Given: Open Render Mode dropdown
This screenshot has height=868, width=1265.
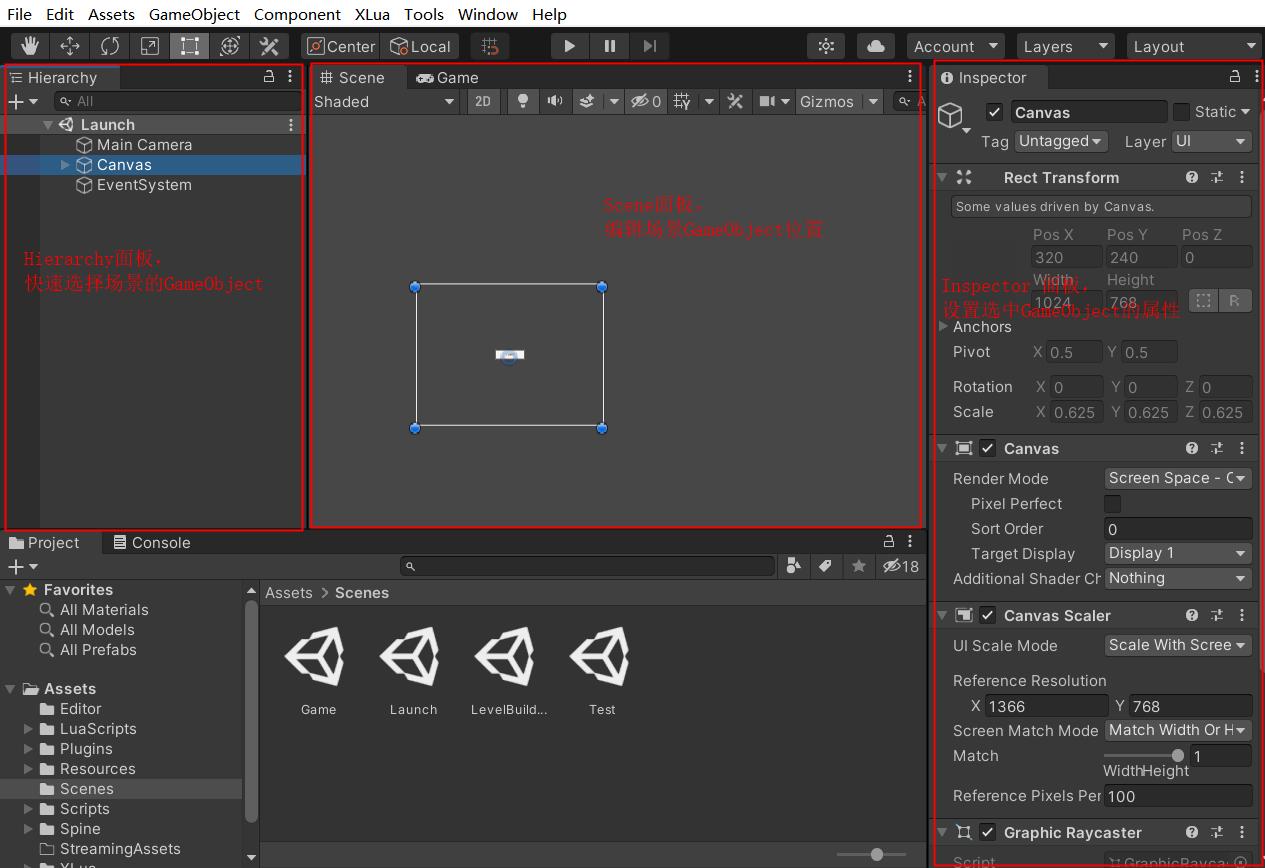Looking at the screenshot, I should [x=1178, y=478].
